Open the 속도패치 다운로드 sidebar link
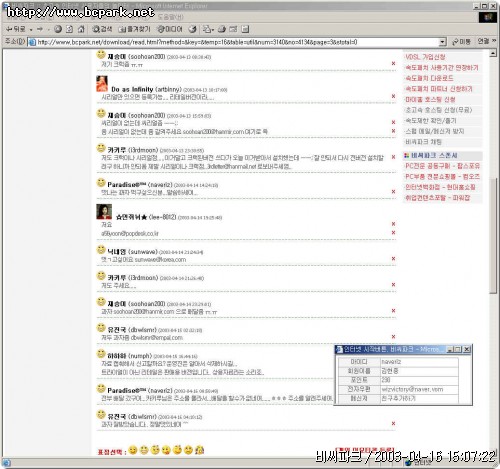This screenshot has height=469, width=500. pyautogui.click(x=429, y=78)
